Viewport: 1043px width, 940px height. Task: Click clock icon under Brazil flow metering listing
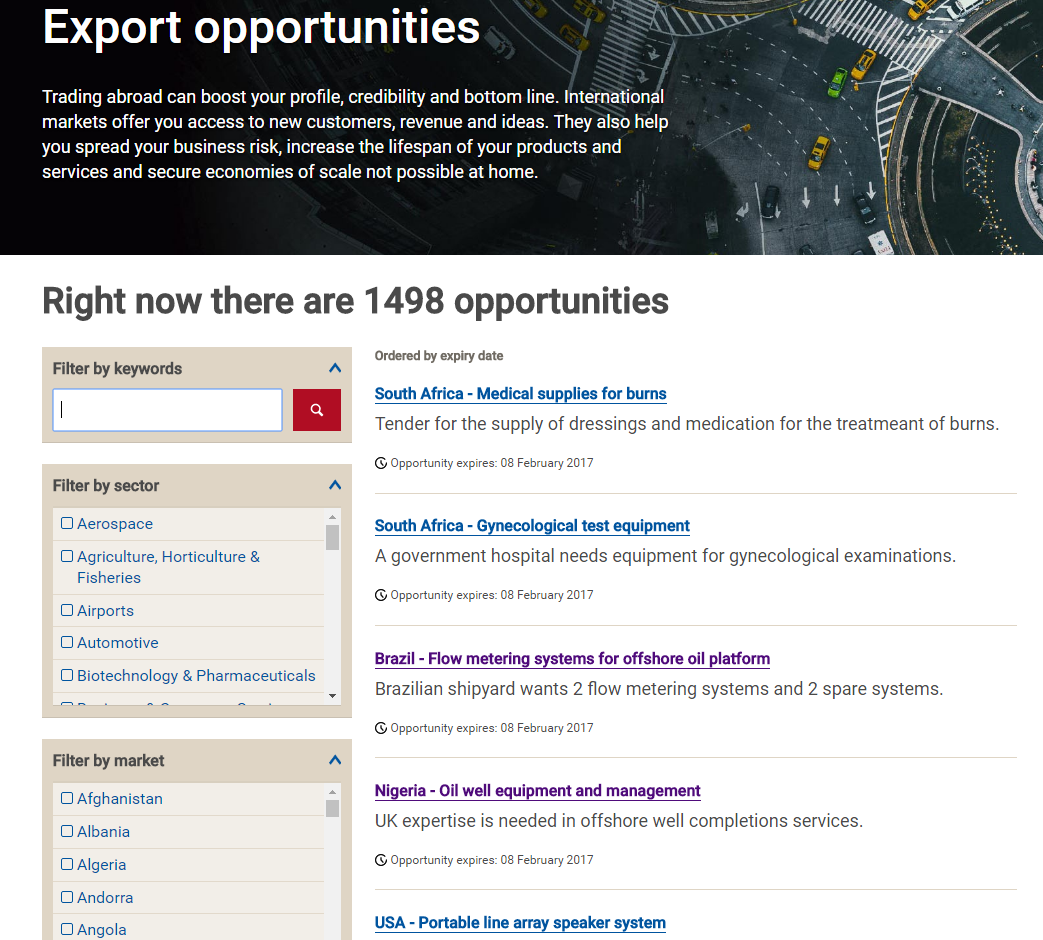(x=381, y=728)
